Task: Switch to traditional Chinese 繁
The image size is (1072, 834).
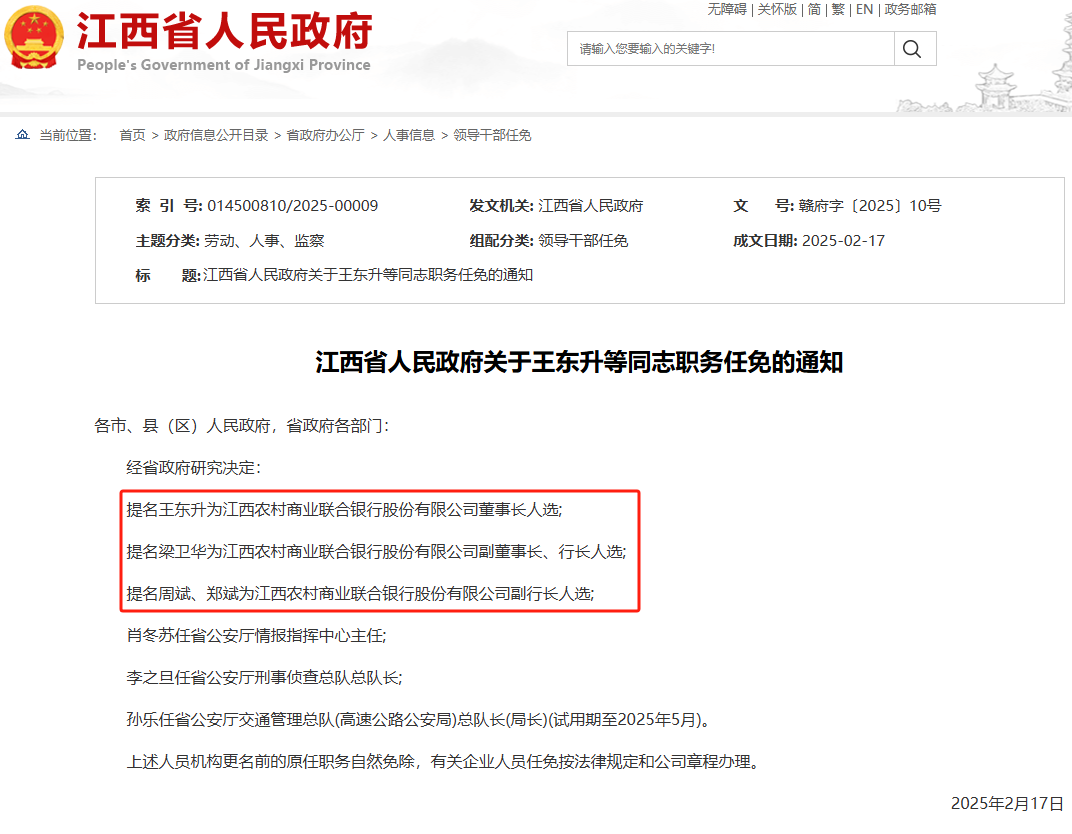Action: (838, 9)
